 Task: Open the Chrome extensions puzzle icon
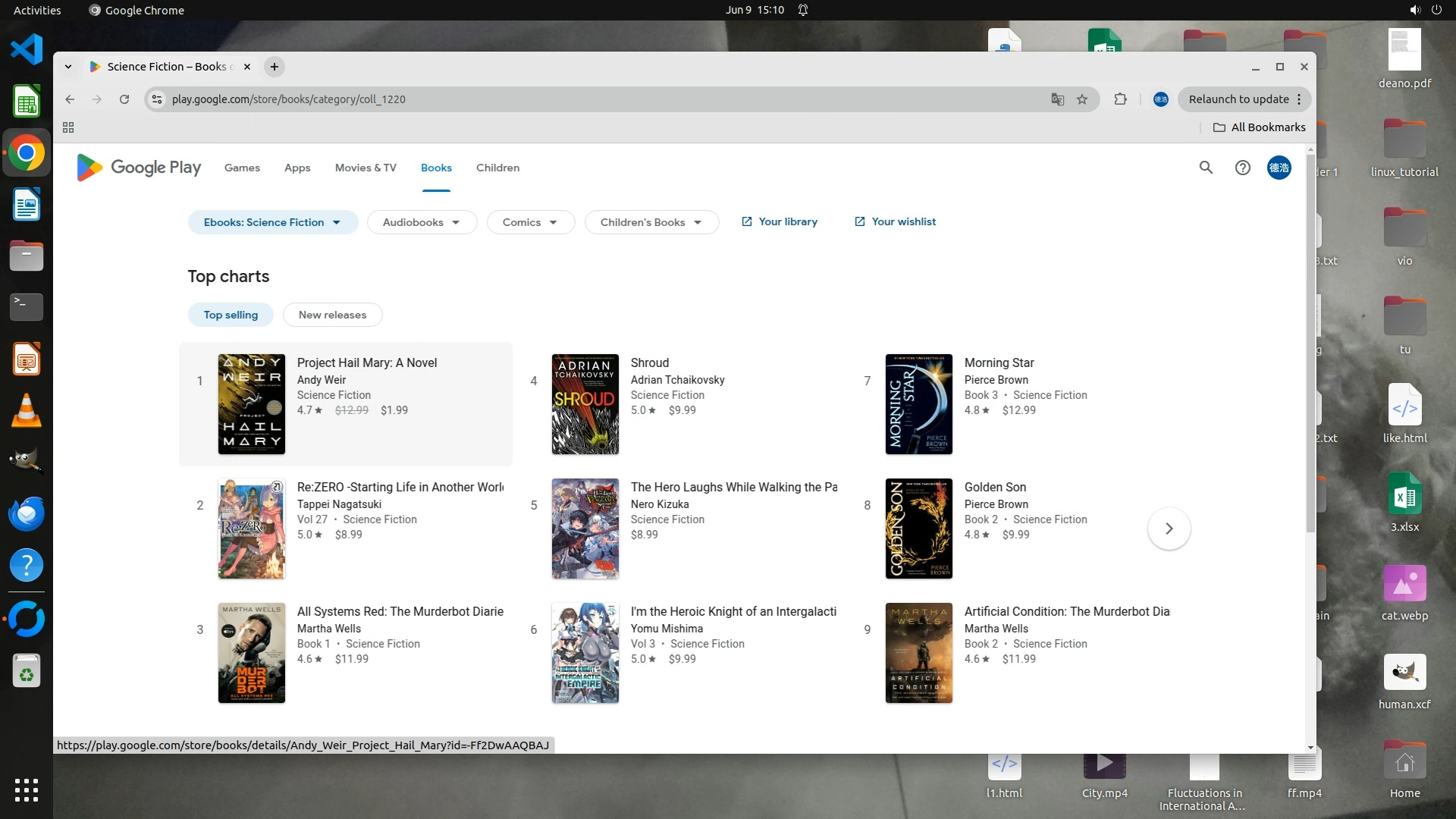[1120, 99]
